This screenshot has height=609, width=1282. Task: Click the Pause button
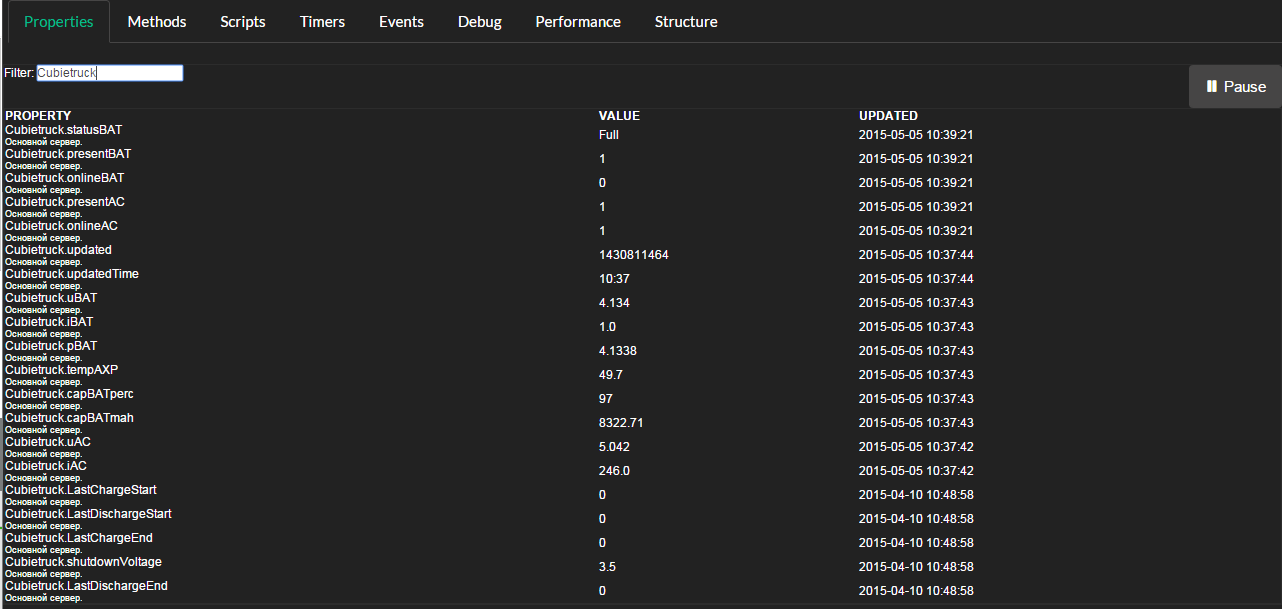coord(1235,87)
